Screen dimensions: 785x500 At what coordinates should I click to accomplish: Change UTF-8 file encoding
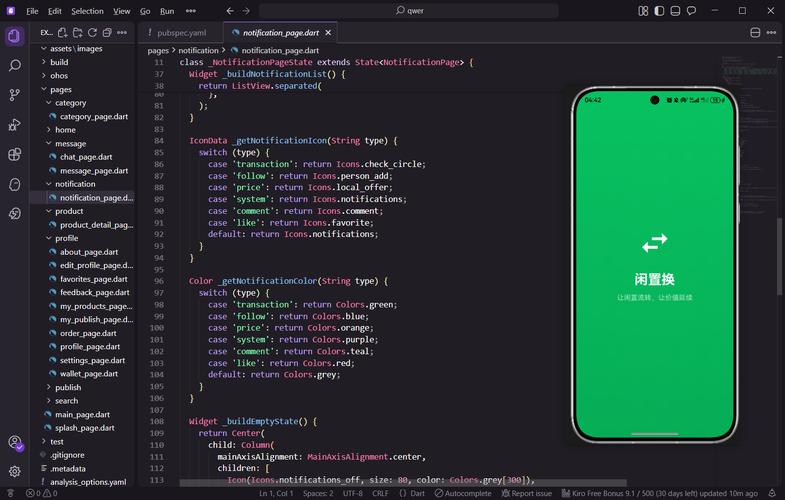coord(352,493)
